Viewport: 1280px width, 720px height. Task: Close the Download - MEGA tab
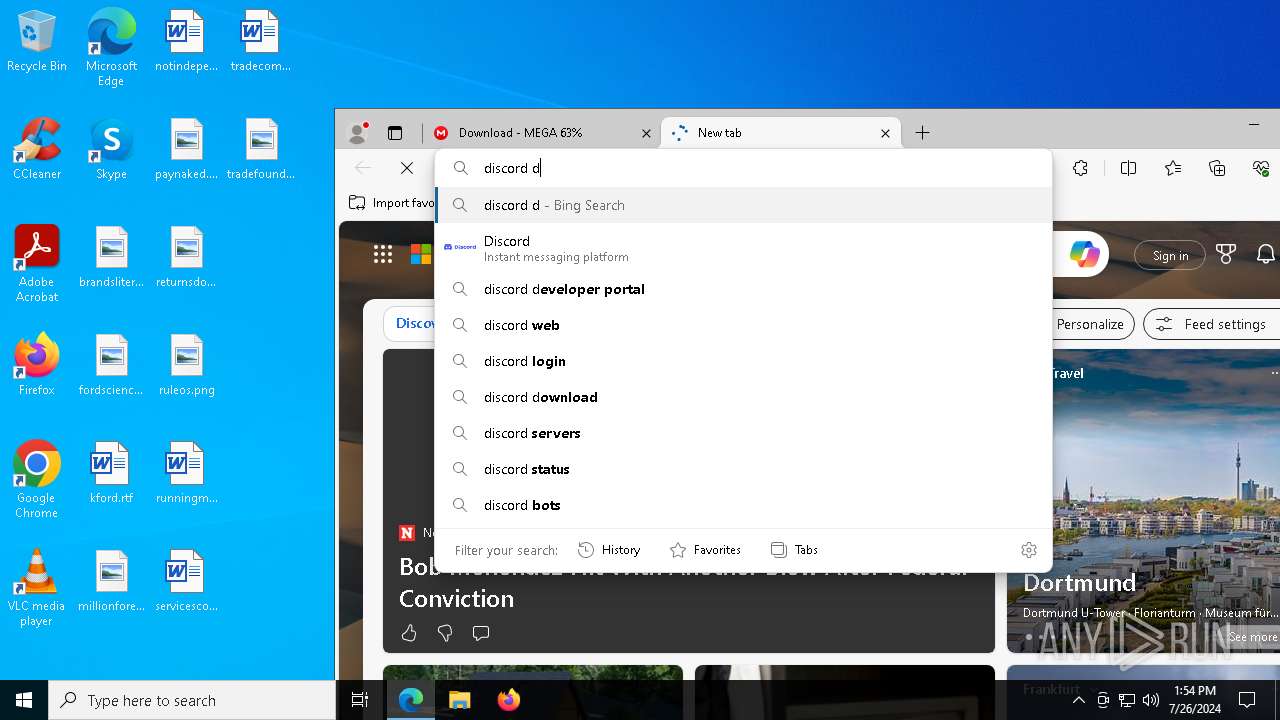point(646,133)
